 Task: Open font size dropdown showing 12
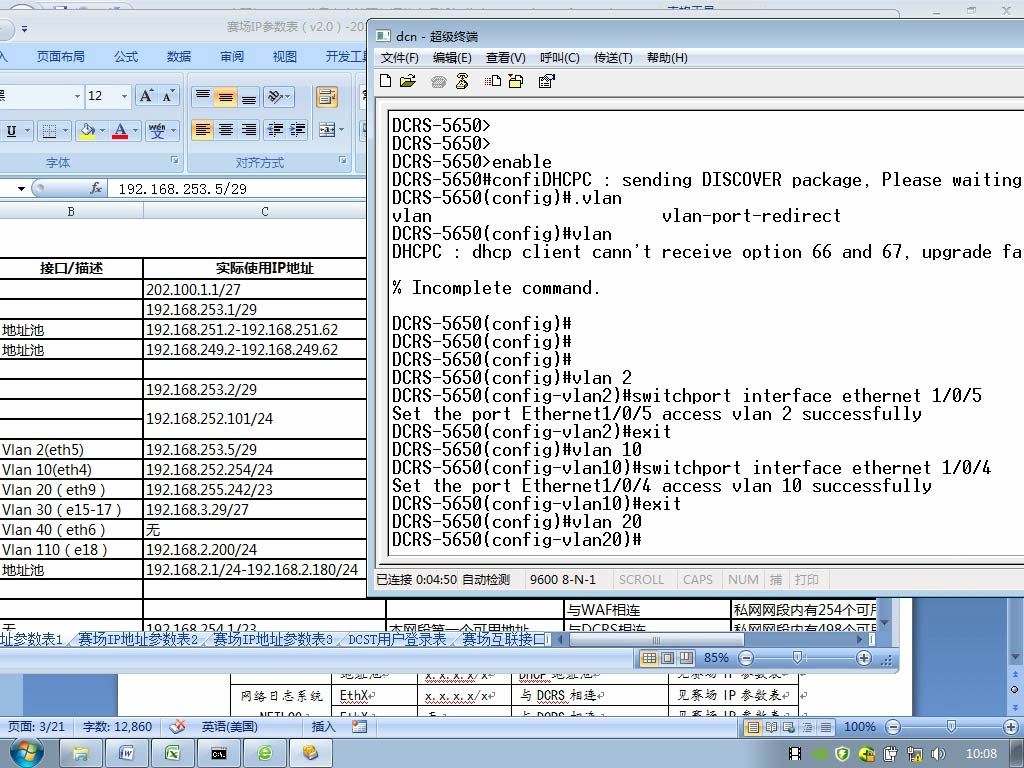(124, 96)
